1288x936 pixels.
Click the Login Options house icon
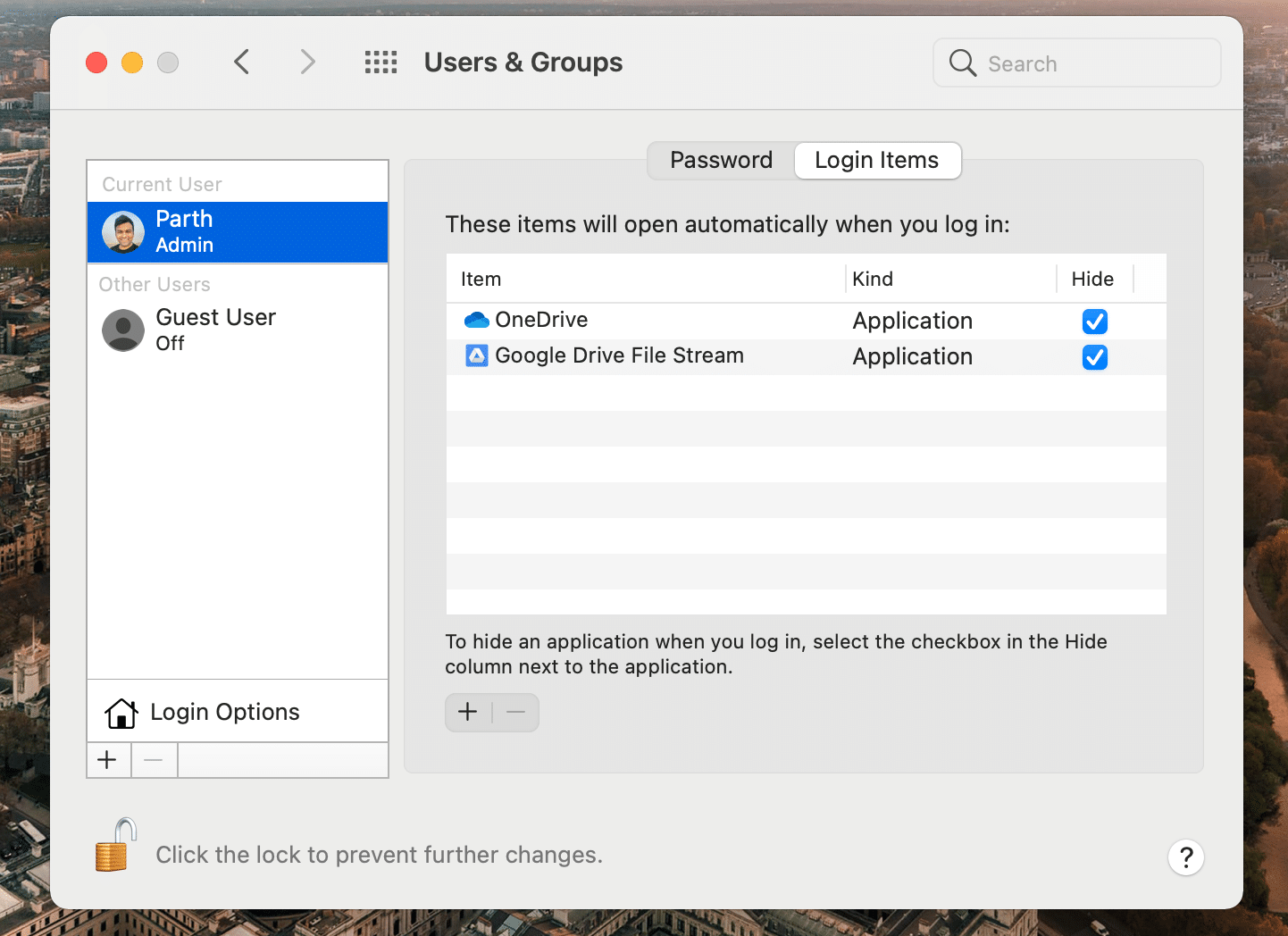[121, 713]
